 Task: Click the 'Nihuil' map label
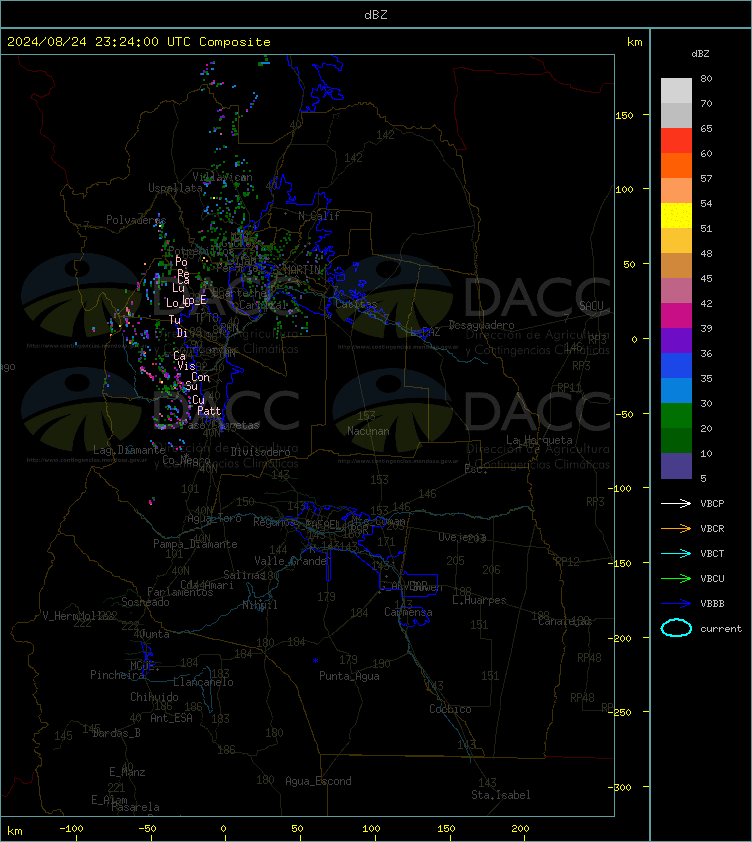[260, 605]
